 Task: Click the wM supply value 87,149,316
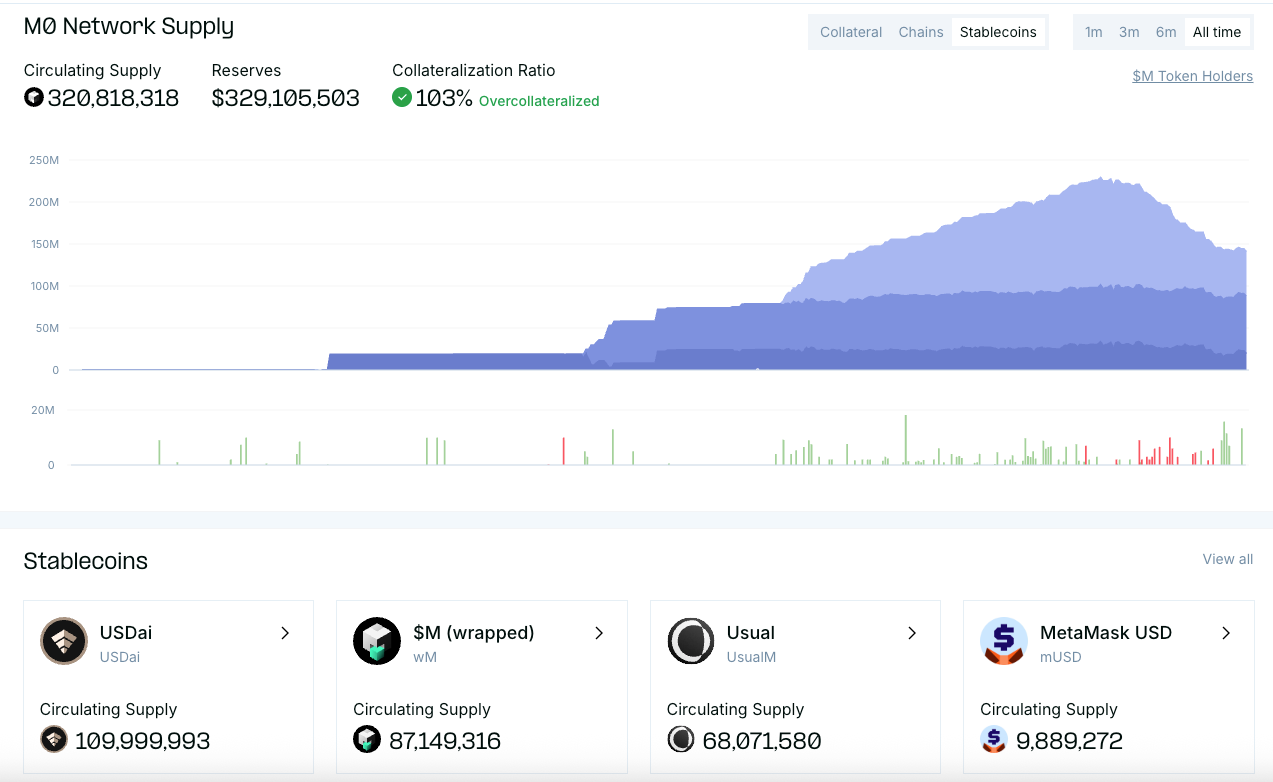[443, 741]
